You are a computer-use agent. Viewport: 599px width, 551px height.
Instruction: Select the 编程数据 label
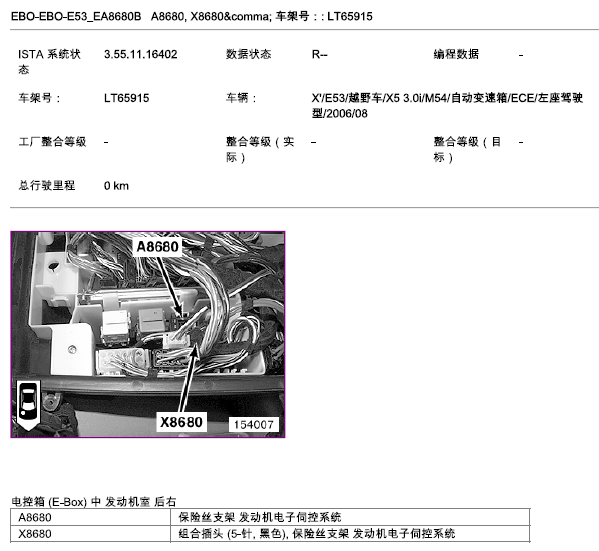click(456, 54)
